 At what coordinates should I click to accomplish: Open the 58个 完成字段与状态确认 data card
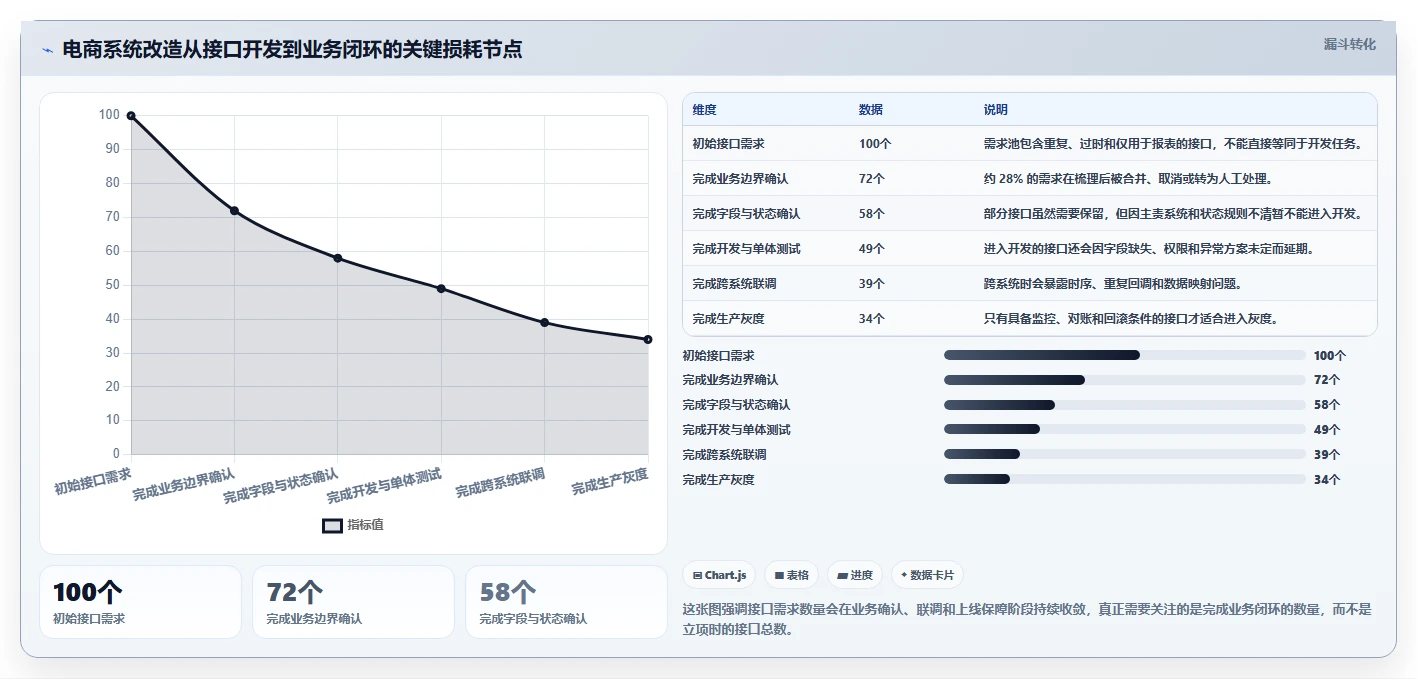(566, 602)
